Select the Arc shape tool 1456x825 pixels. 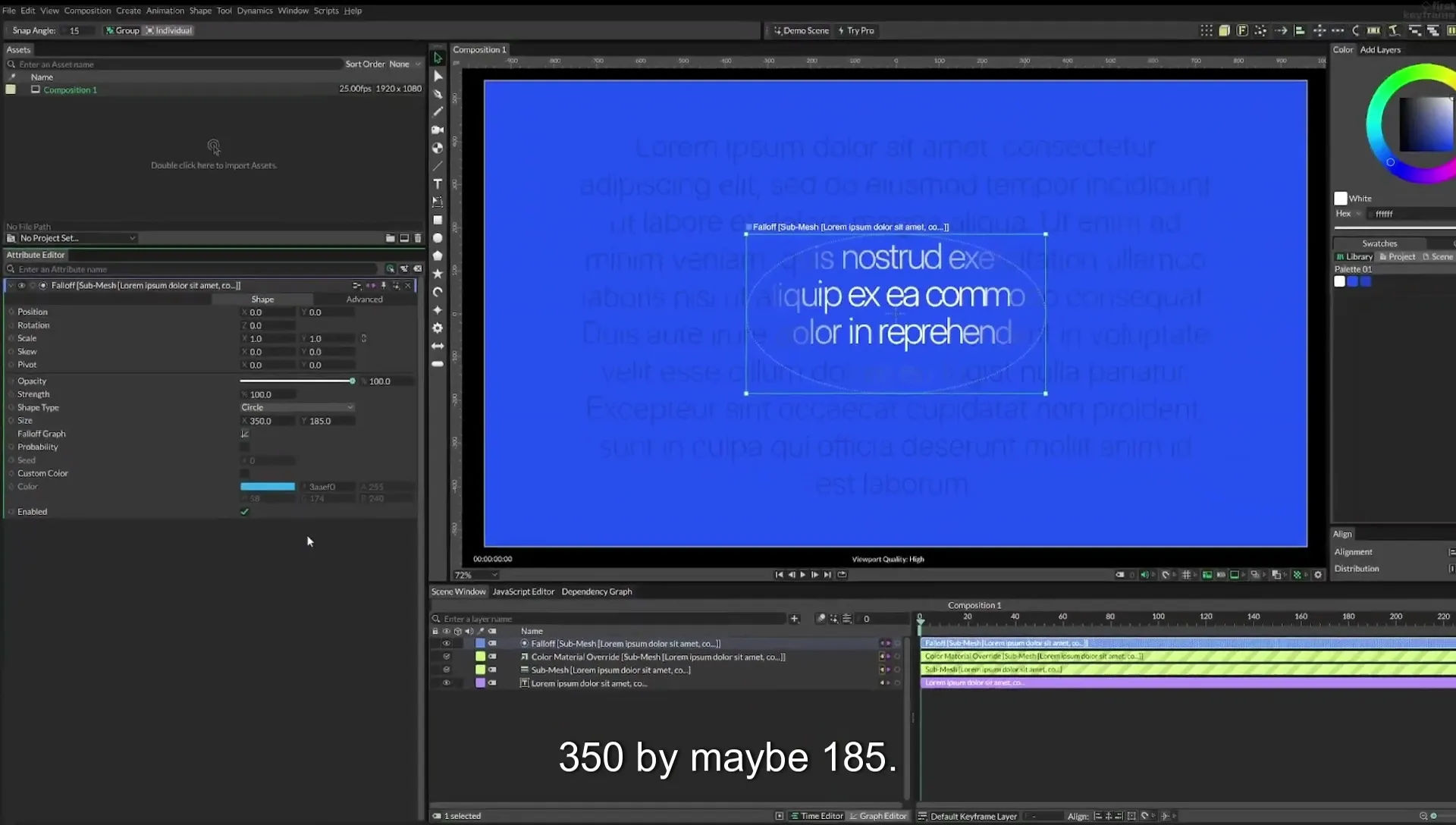438,292
